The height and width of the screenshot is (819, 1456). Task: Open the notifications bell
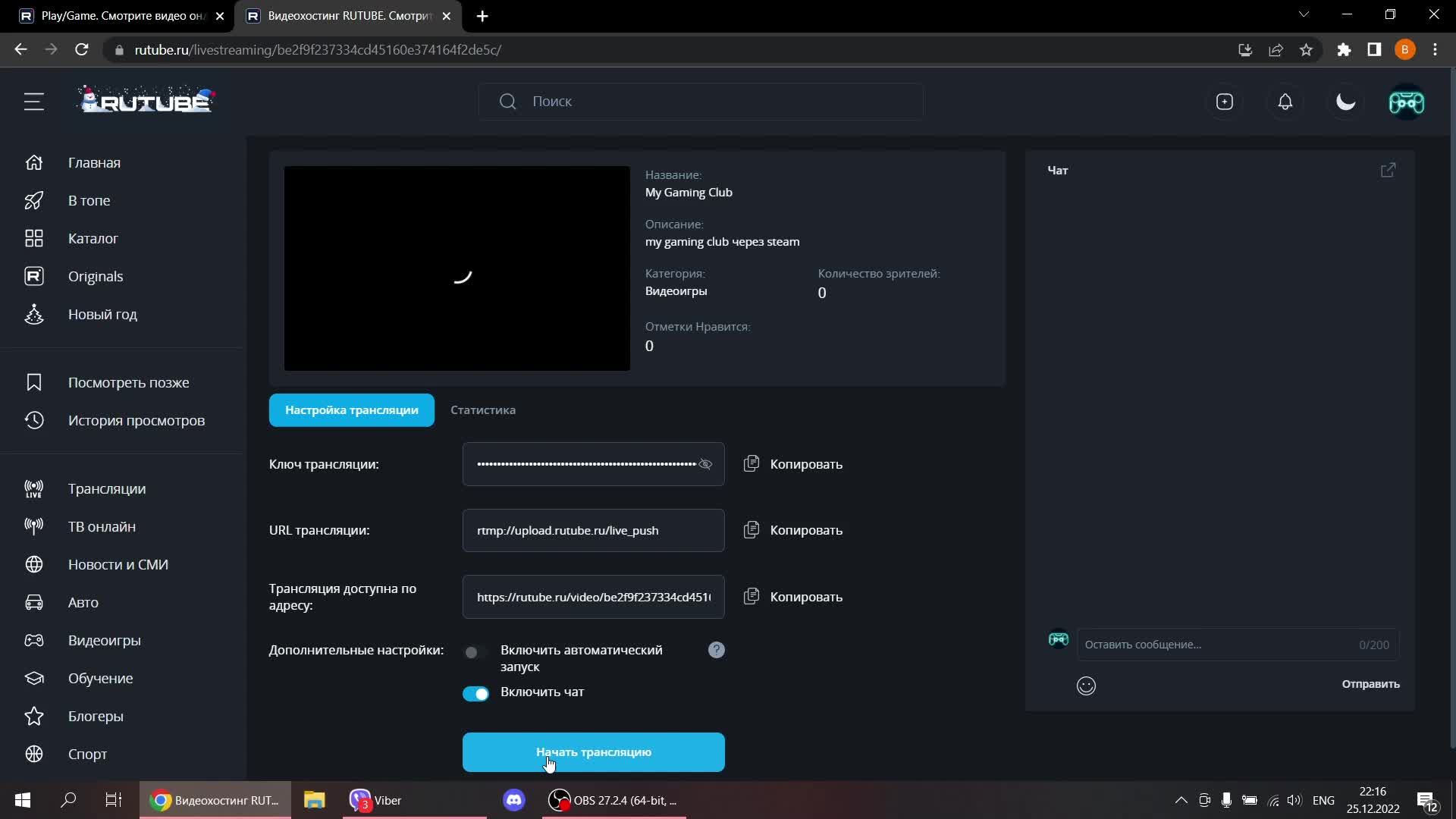tap(1285, 102)
